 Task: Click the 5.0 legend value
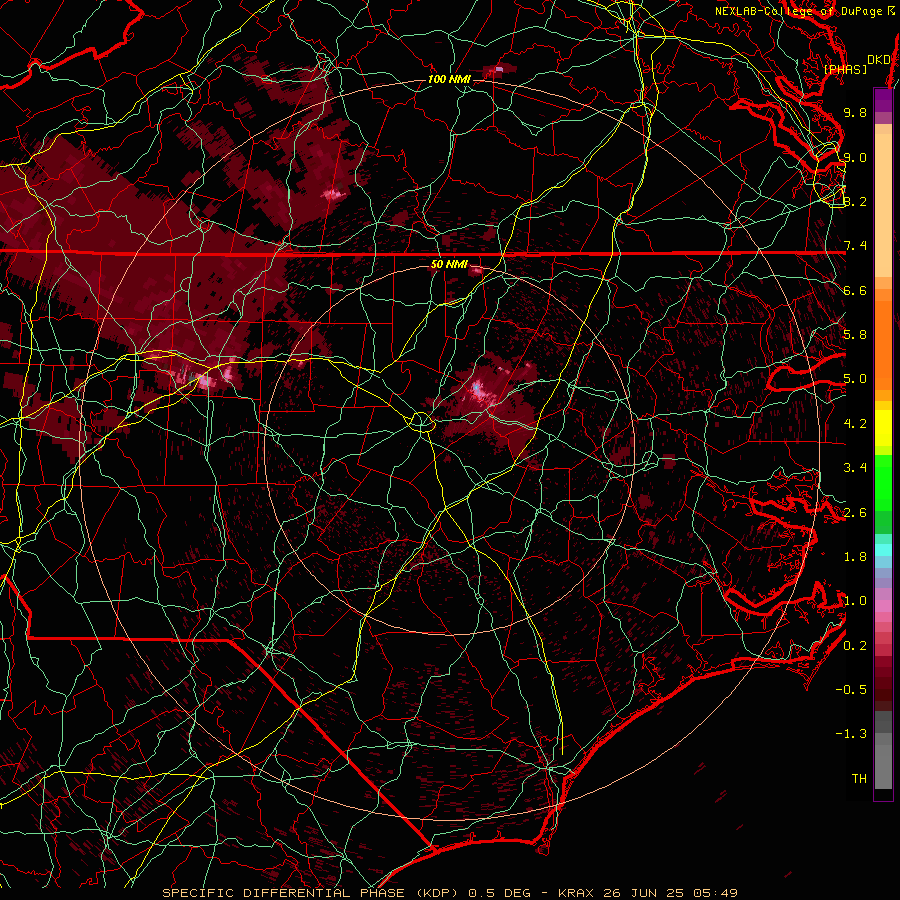point(855,379)
